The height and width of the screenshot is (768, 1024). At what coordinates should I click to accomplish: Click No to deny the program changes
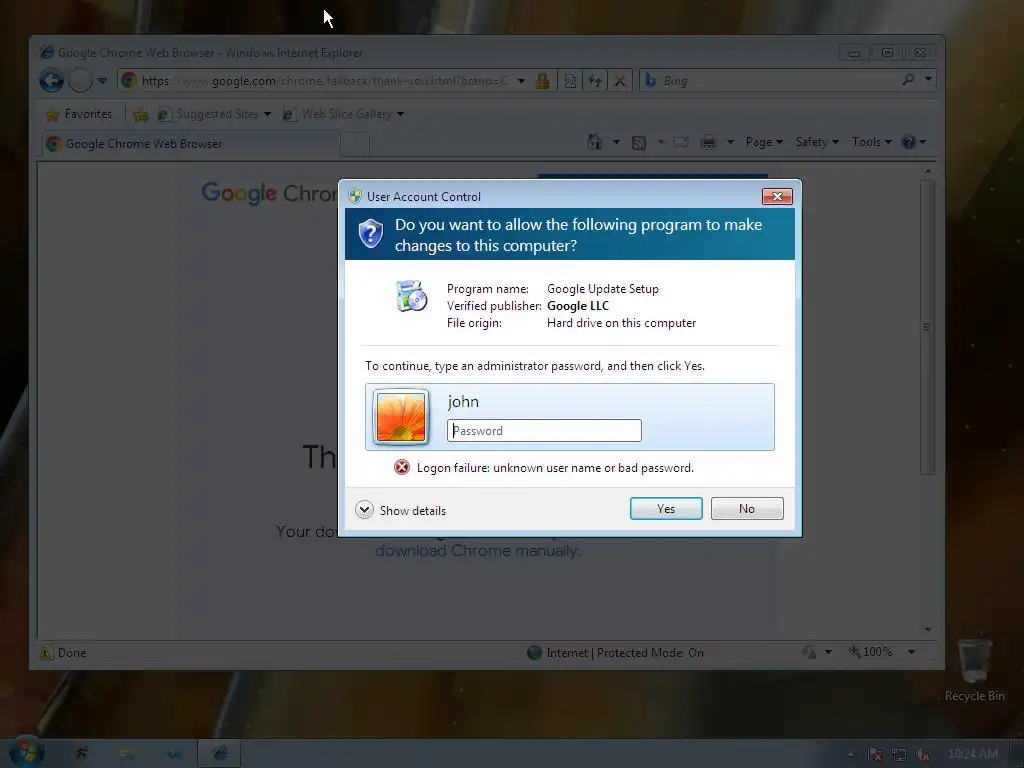point(747,509)
